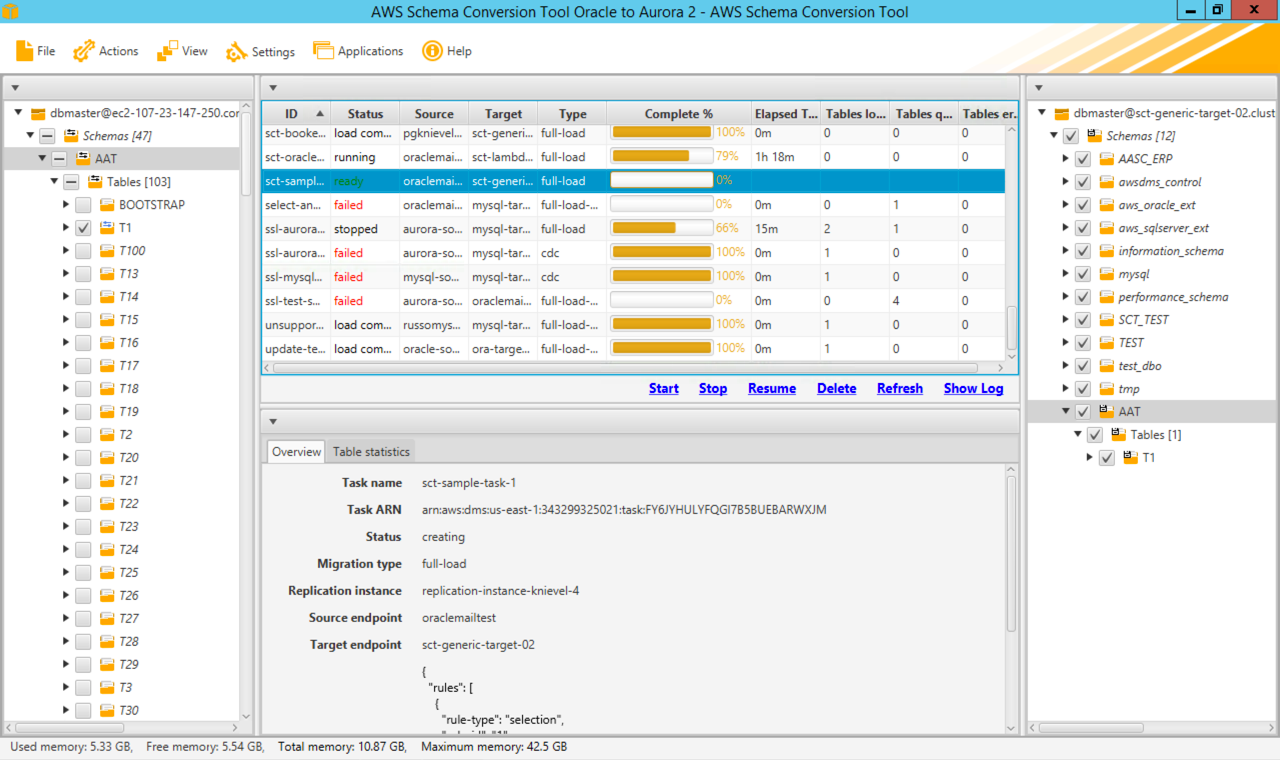Click the Tables [103] folder icon

pos(96,182)
